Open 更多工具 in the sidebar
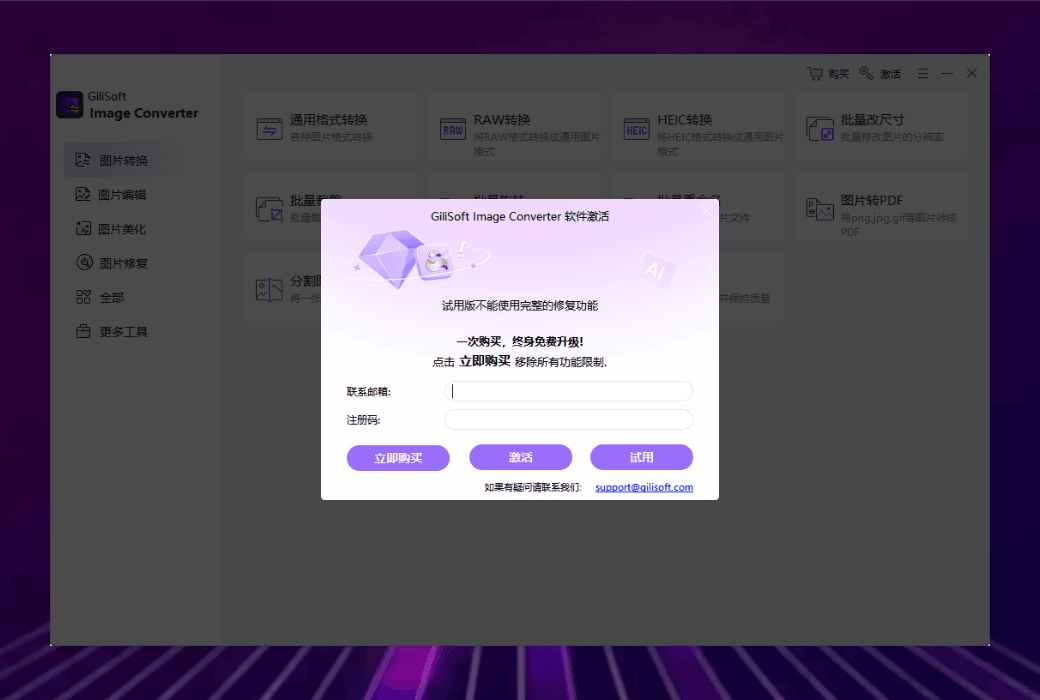 click(x=121, y=332)
